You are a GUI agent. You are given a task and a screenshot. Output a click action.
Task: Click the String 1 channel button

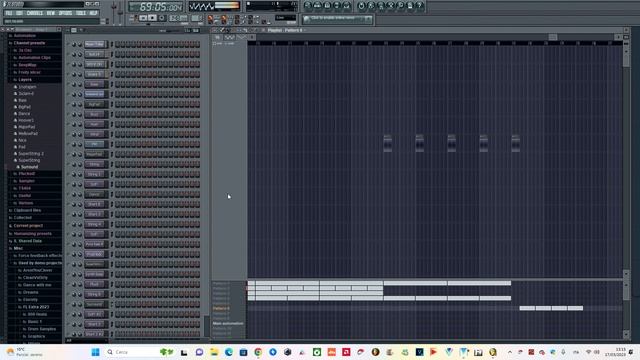point(95,174)
